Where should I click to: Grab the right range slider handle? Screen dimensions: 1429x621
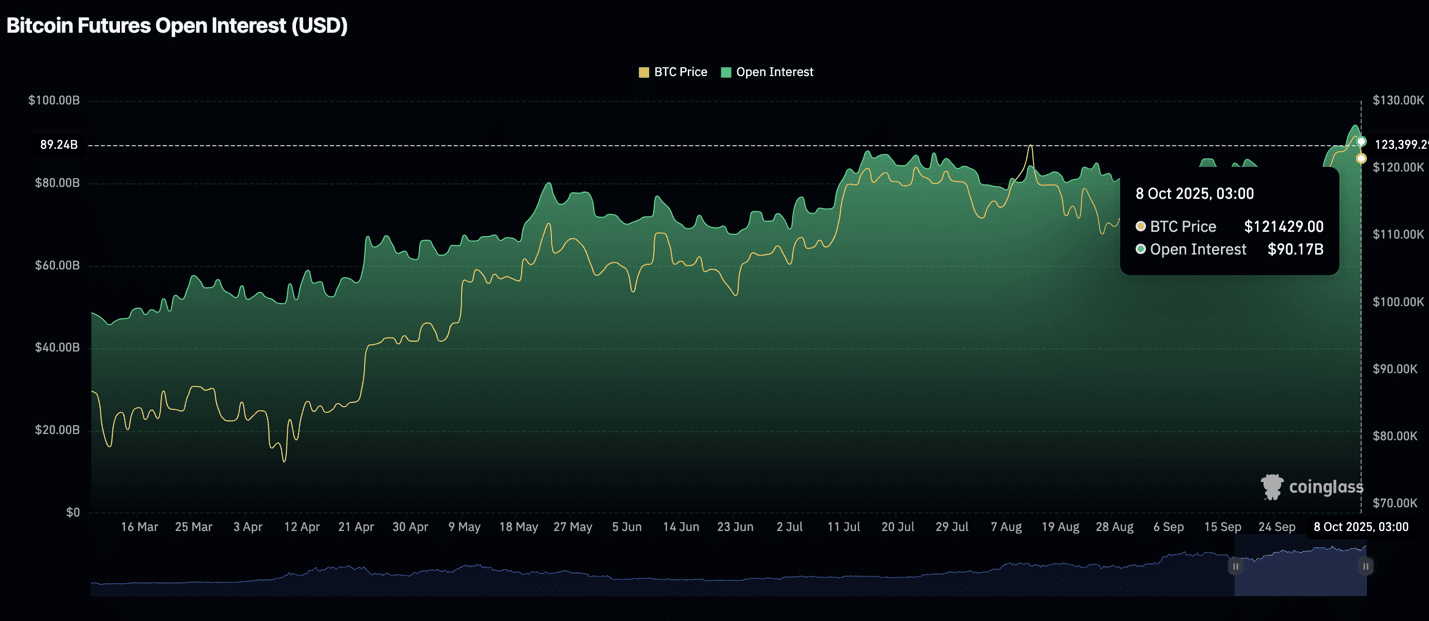pyautogui.click(x=1366, y=566)
